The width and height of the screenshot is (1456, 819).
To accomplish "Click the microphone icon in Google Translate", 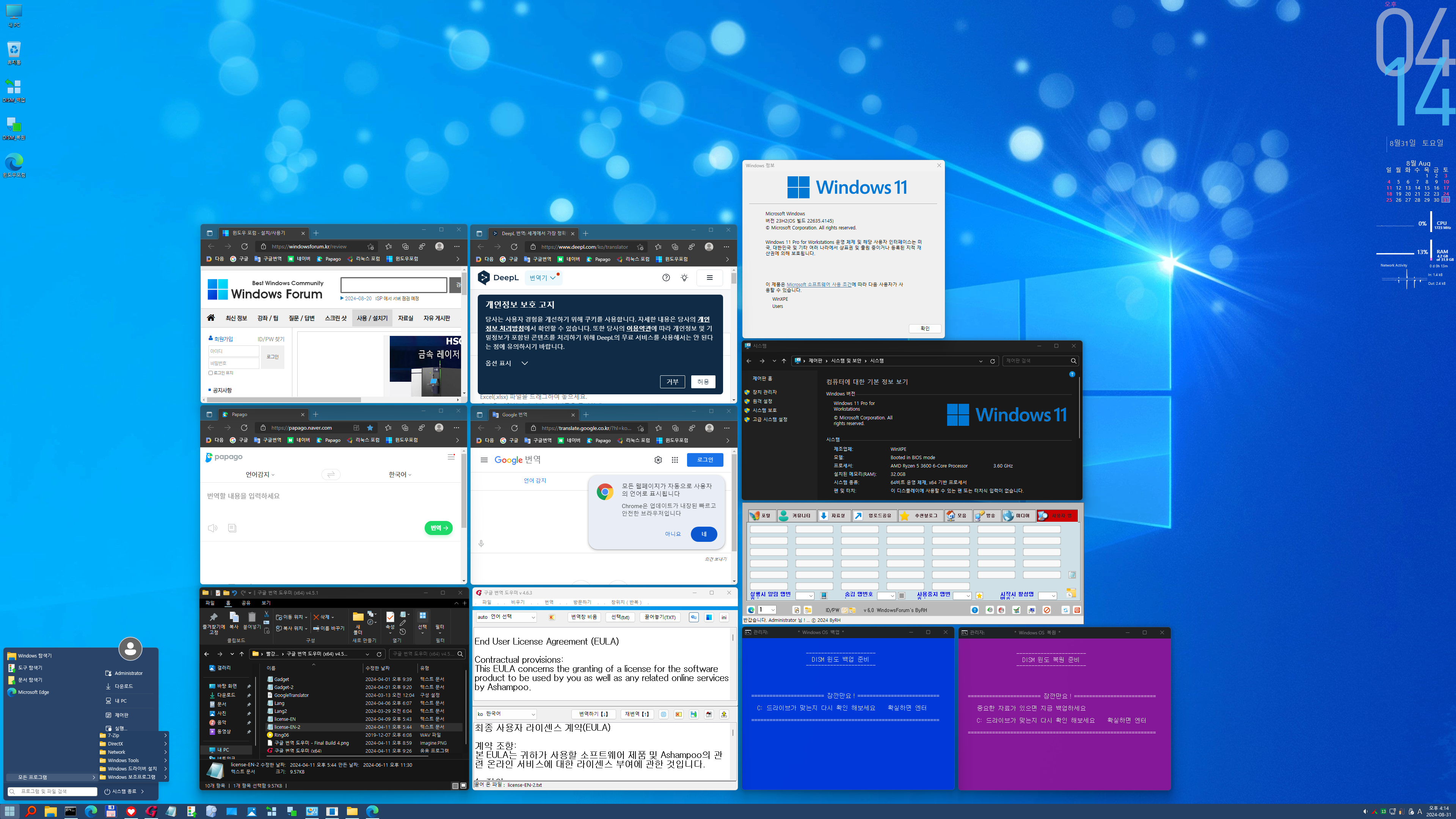I will 481,544.
